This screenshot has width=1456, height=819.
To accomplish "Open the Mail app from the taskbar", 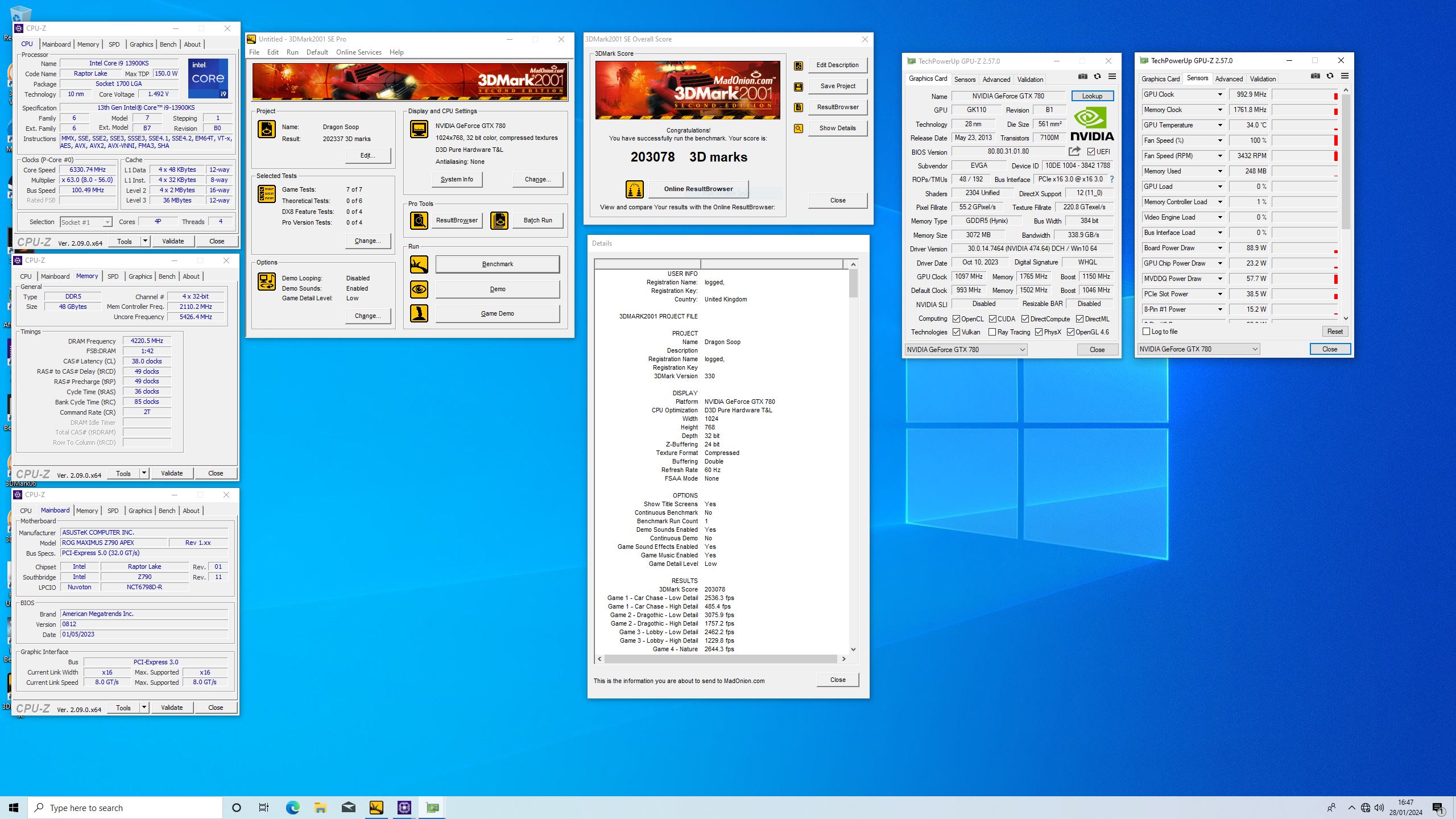I will (x=348, y=807).
